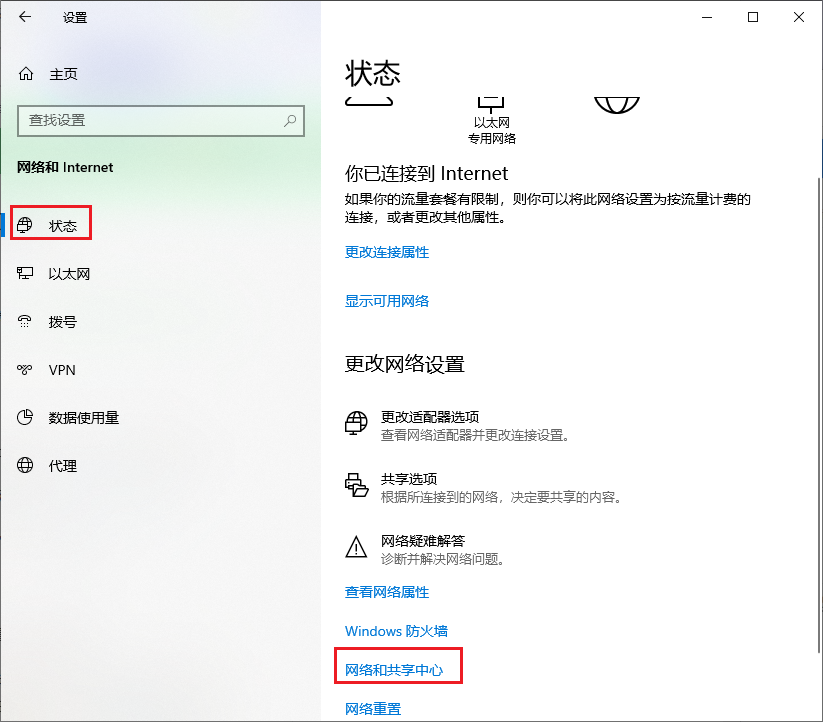
Task: Click the 以太网 network diagram icon
Action: tap(491, 104)
